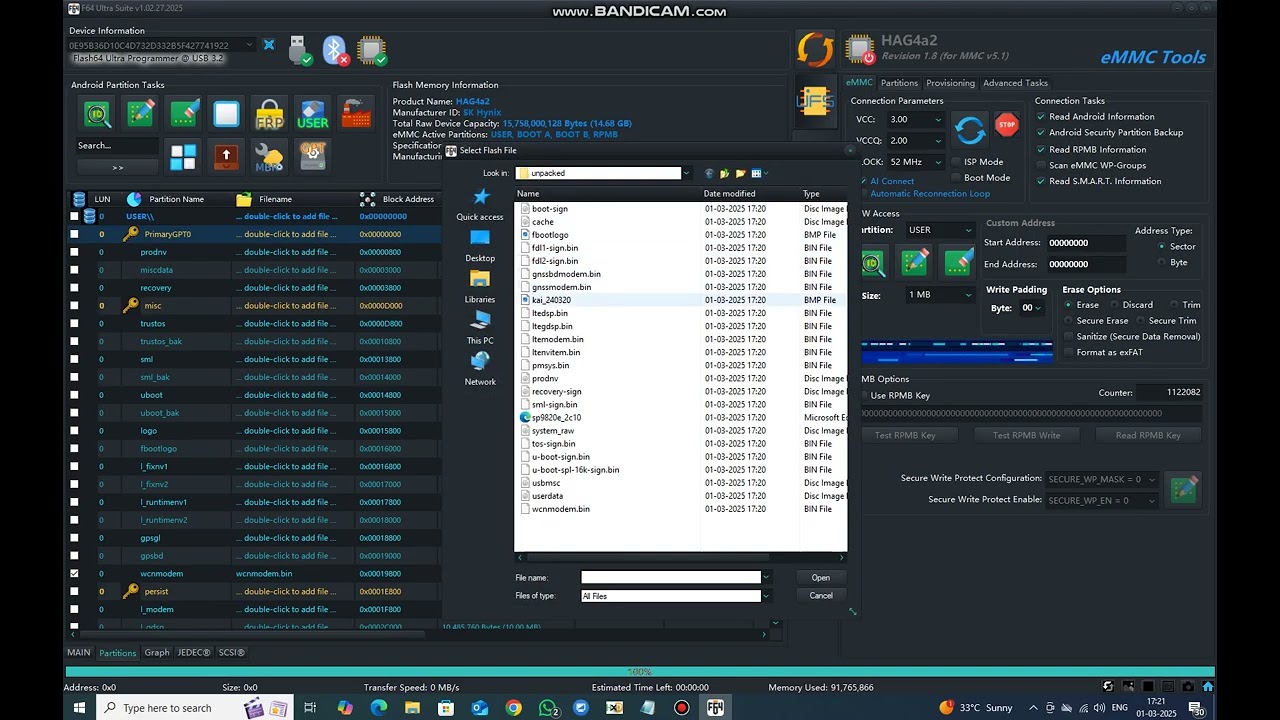Go up one folder level in the file dialog

(725, 174)
